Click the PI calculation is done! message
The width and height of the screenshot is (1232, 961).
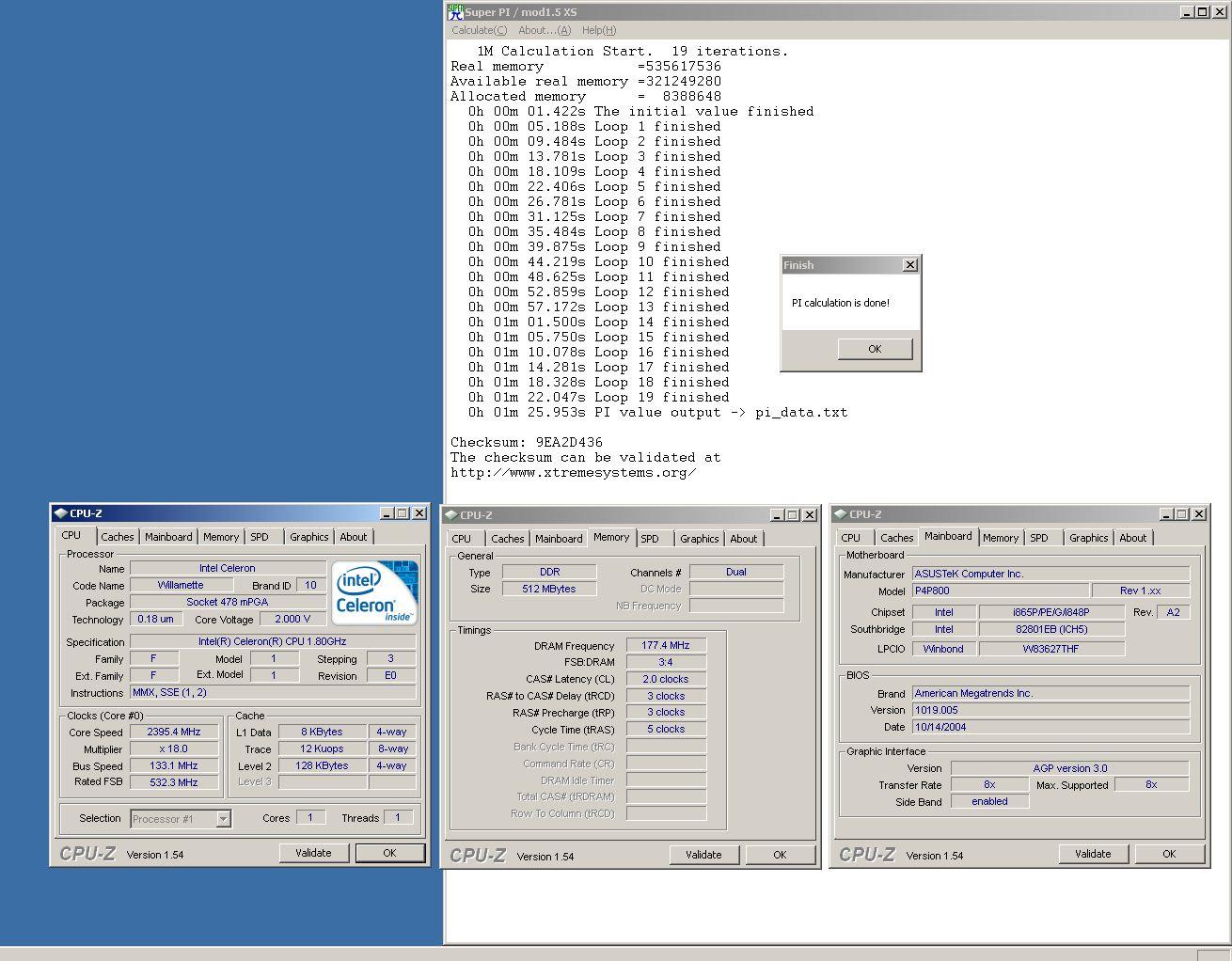(x=841, y=303)
